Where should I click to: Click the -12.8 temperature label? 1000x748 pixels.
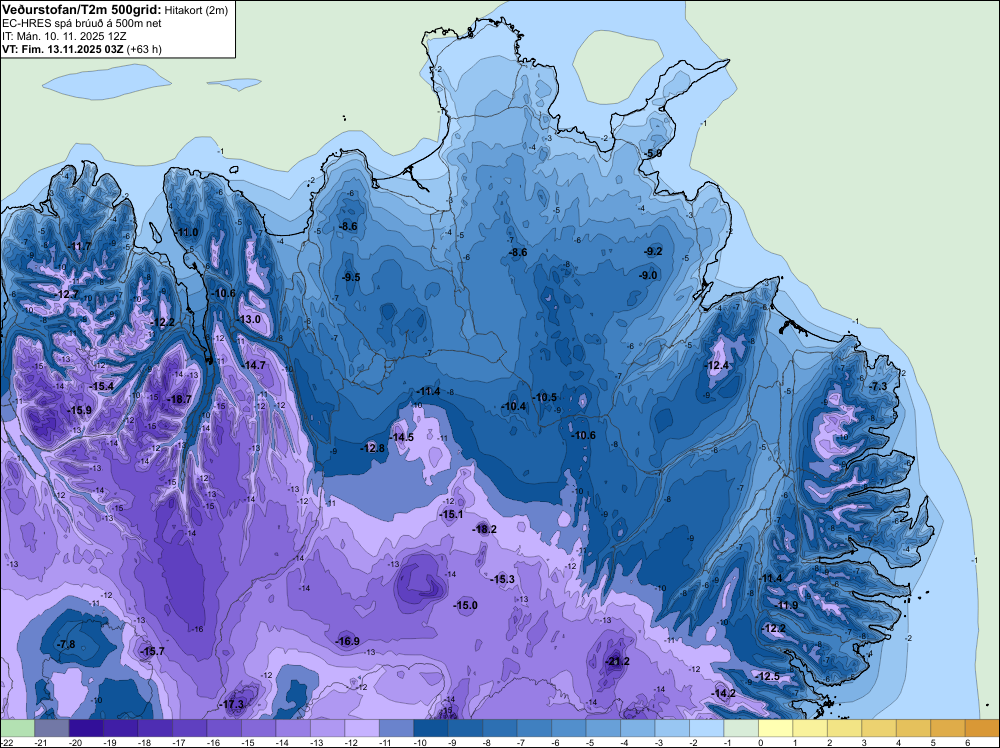coord(372,448)
